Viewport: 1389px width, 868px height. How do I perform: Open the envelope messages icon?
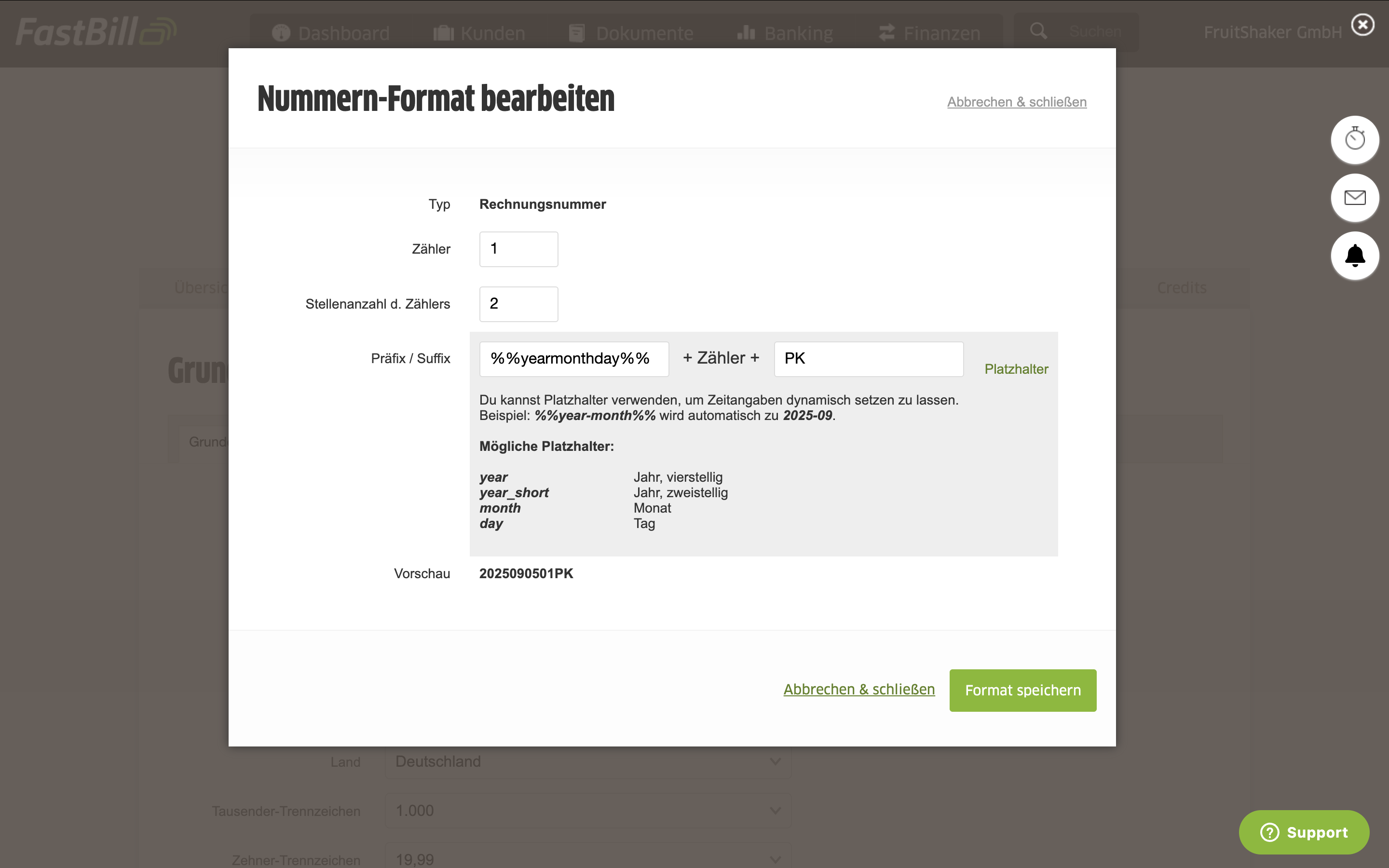pyautogui.click(x=1355, y=198)
